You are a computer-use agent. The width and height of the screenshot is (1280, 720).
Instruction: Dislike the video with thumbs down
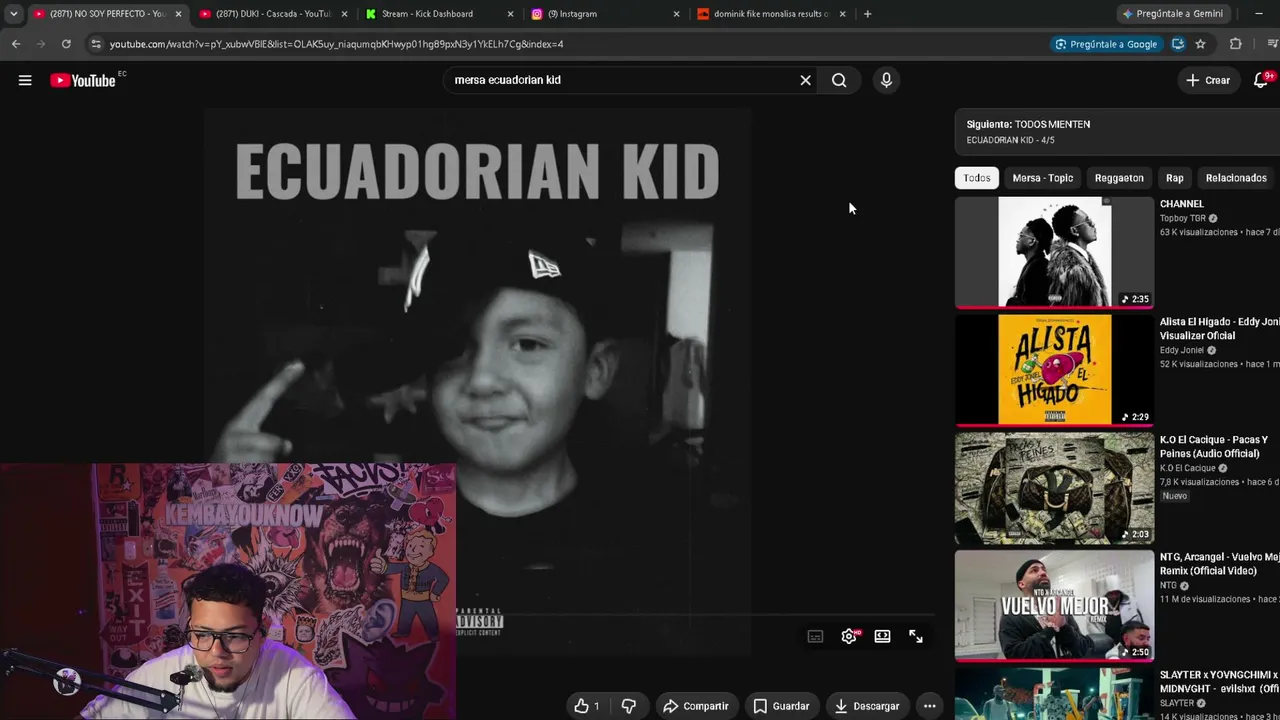click(629, 706)
